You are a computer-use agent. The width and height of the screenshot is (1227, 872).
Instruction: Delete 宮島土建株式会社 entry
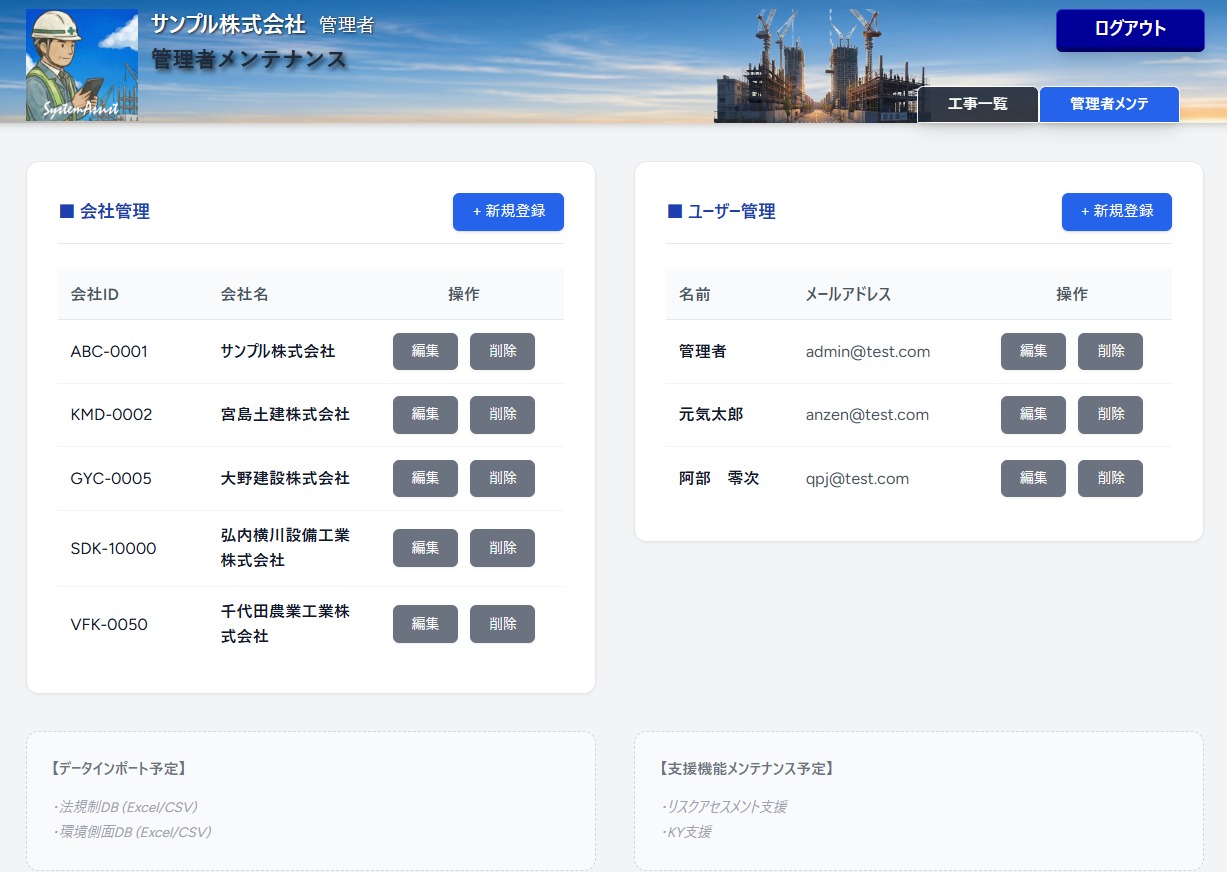pyautogui.click(x=502, y=415)
